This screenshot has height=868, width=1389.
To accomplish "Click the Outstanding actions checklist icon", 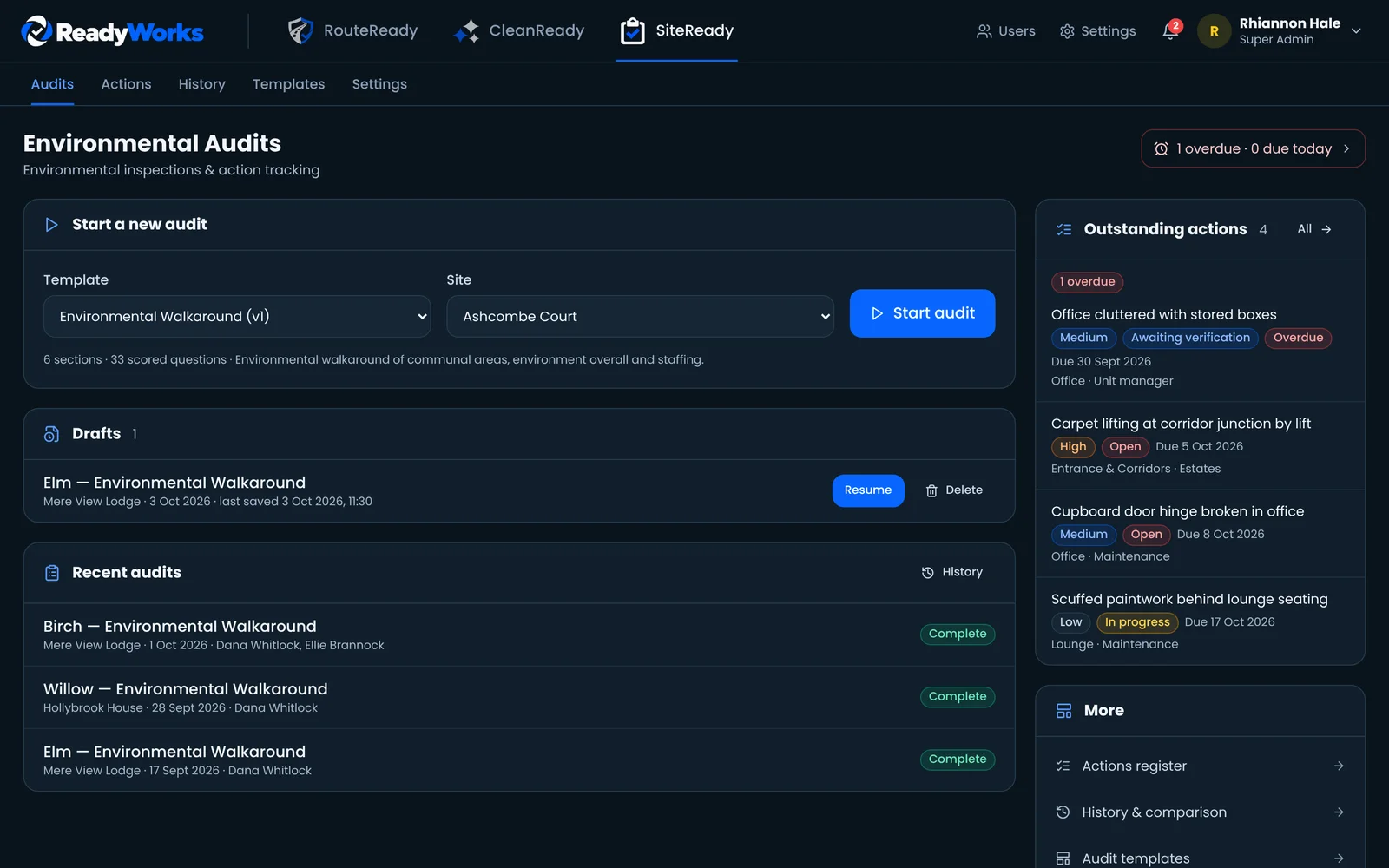I will click(x=1063, y=229).
